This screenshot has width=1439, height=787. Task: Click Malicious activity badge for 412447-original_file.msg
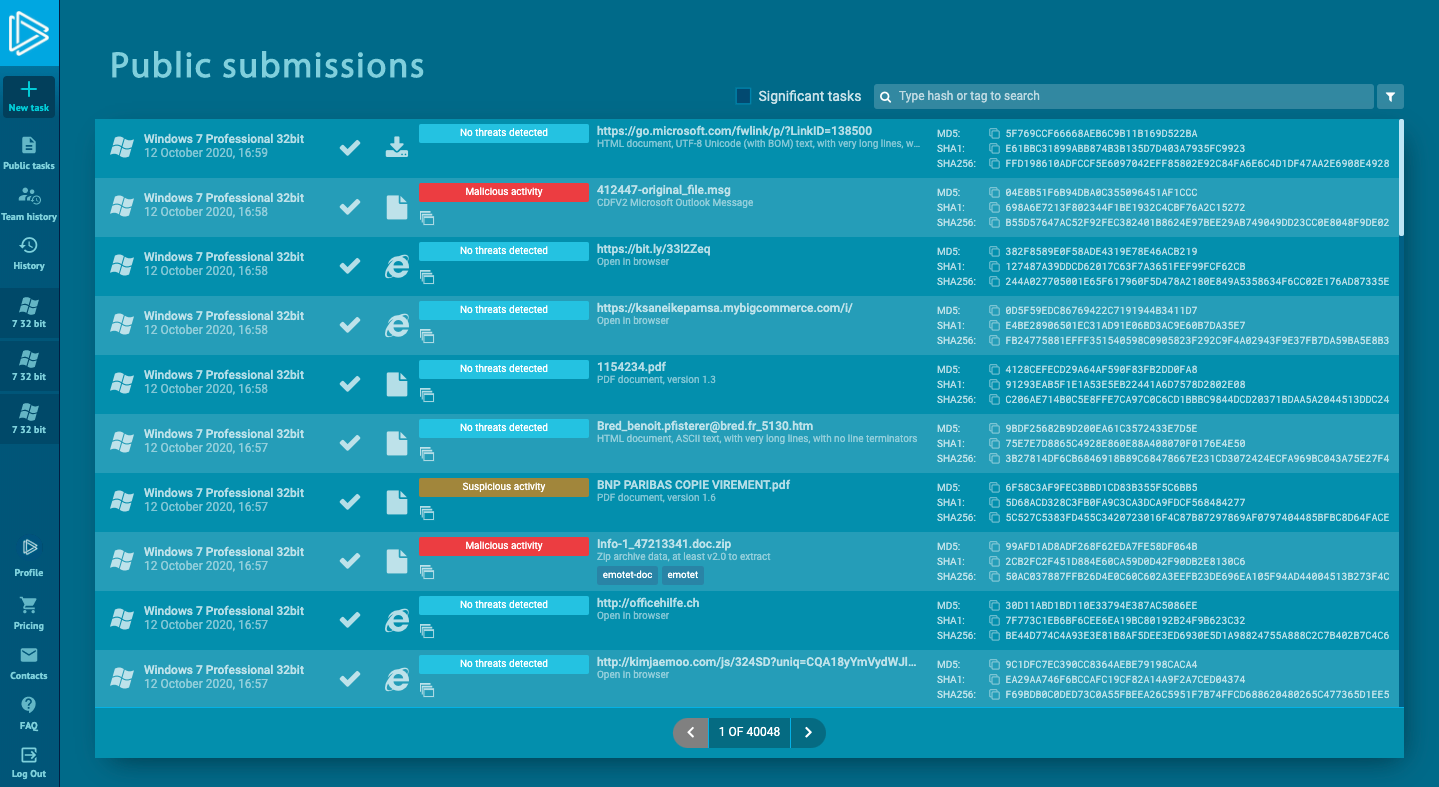(503, 192)
